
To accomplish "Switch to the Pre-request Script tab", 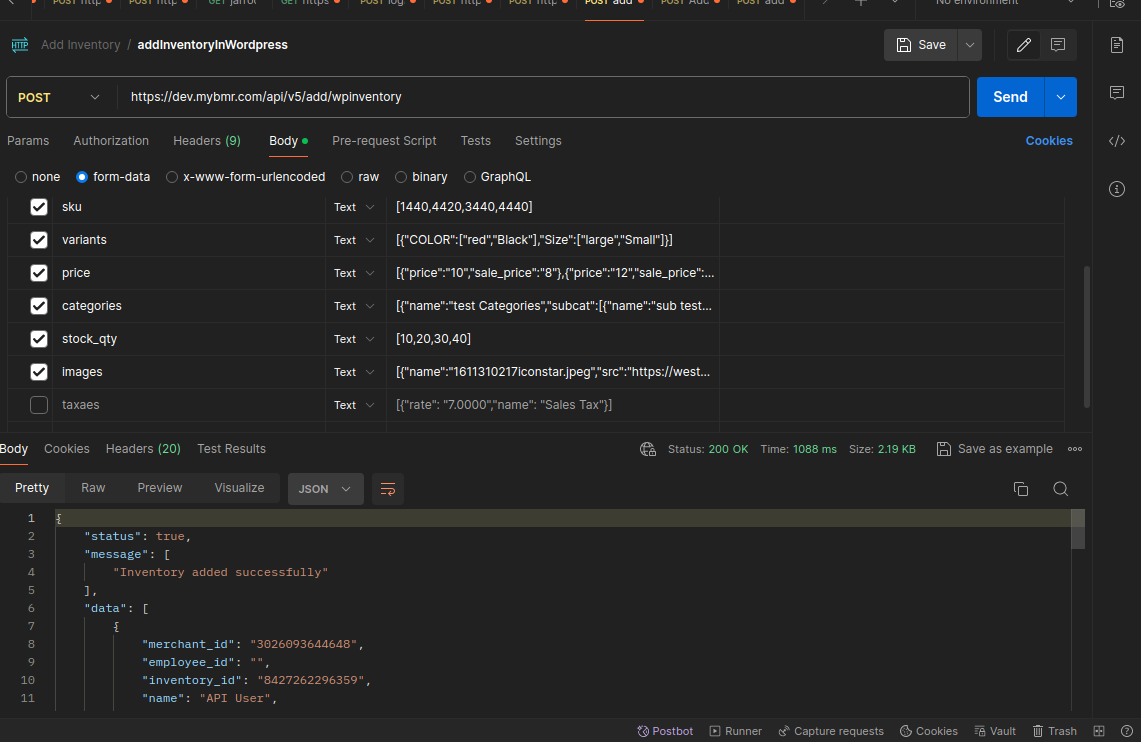I will pyautogui.click(x=384, y=141).
